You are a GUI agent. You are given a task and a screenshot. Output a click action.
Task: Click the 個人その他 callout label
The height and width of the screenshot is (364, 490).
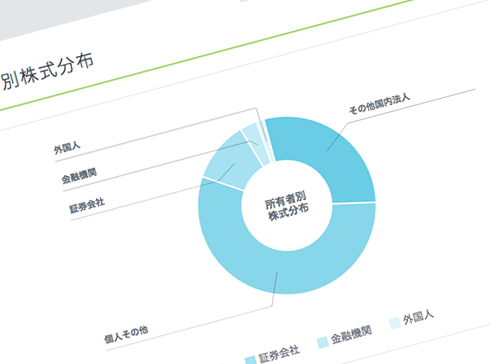tap(126, 334)
